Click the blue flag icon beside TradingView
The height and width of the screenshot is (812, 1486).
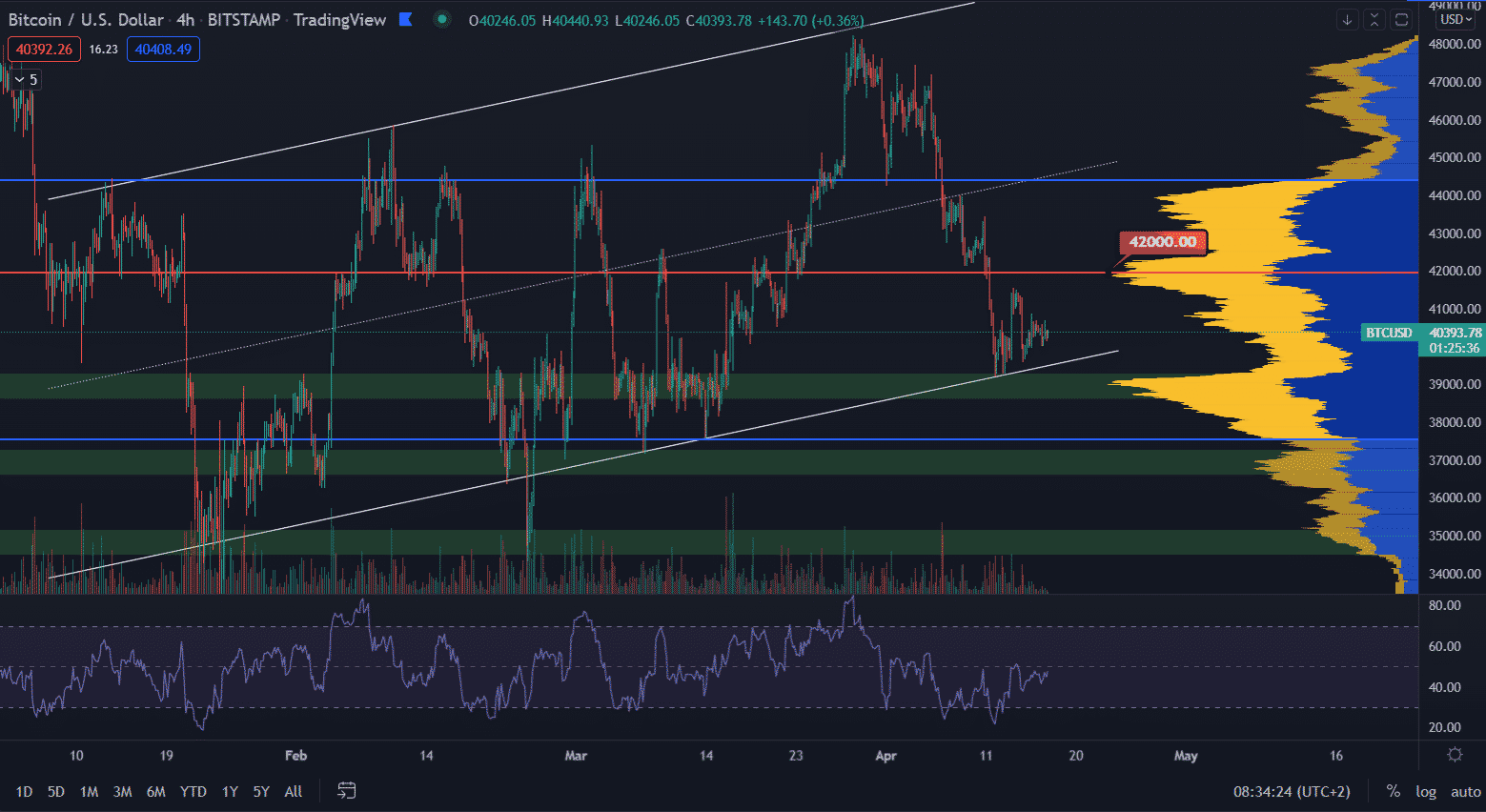(x=405, y=20)
